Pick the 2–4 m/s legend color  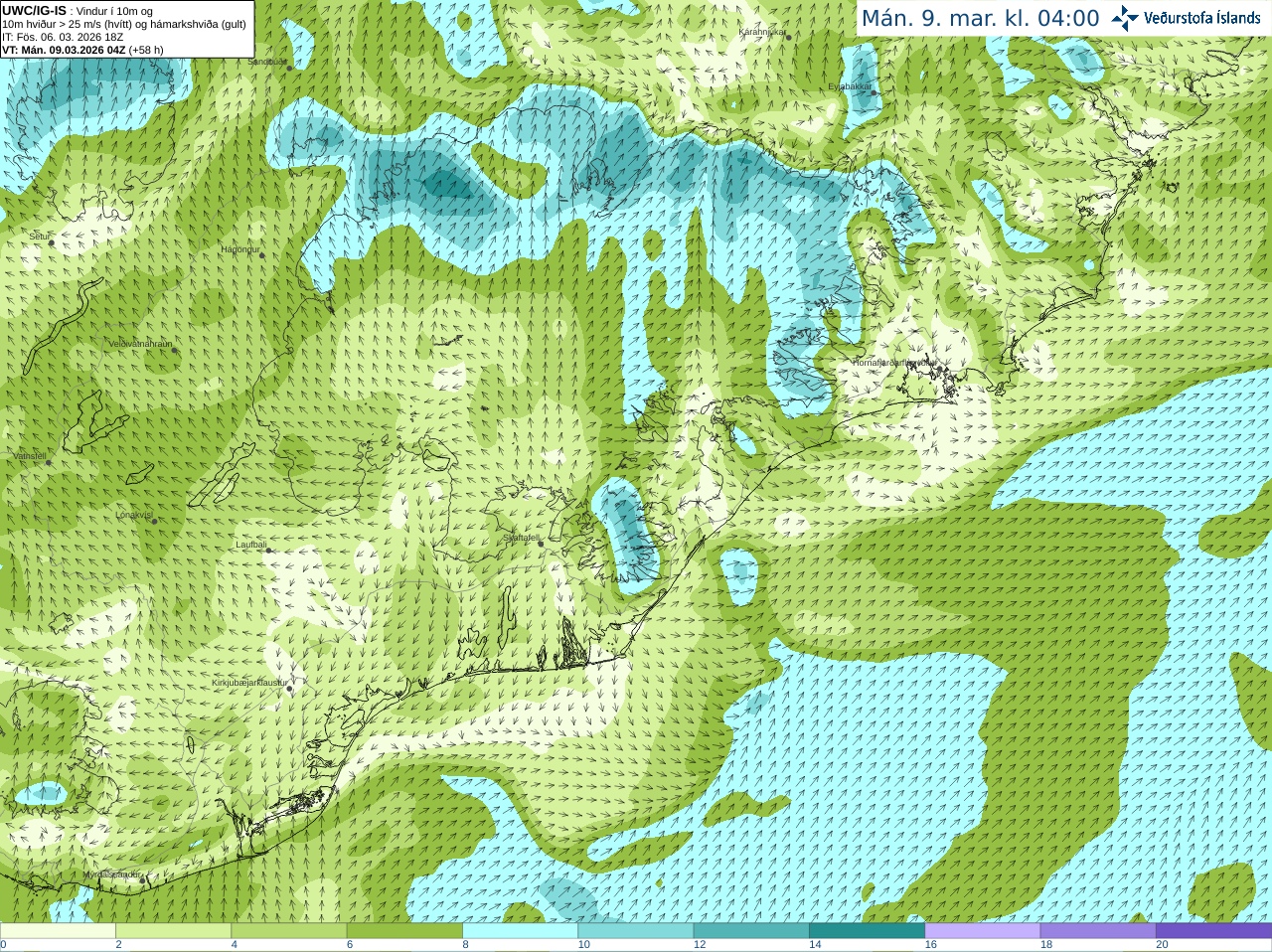pyautogui.click(x=173, y=931)
